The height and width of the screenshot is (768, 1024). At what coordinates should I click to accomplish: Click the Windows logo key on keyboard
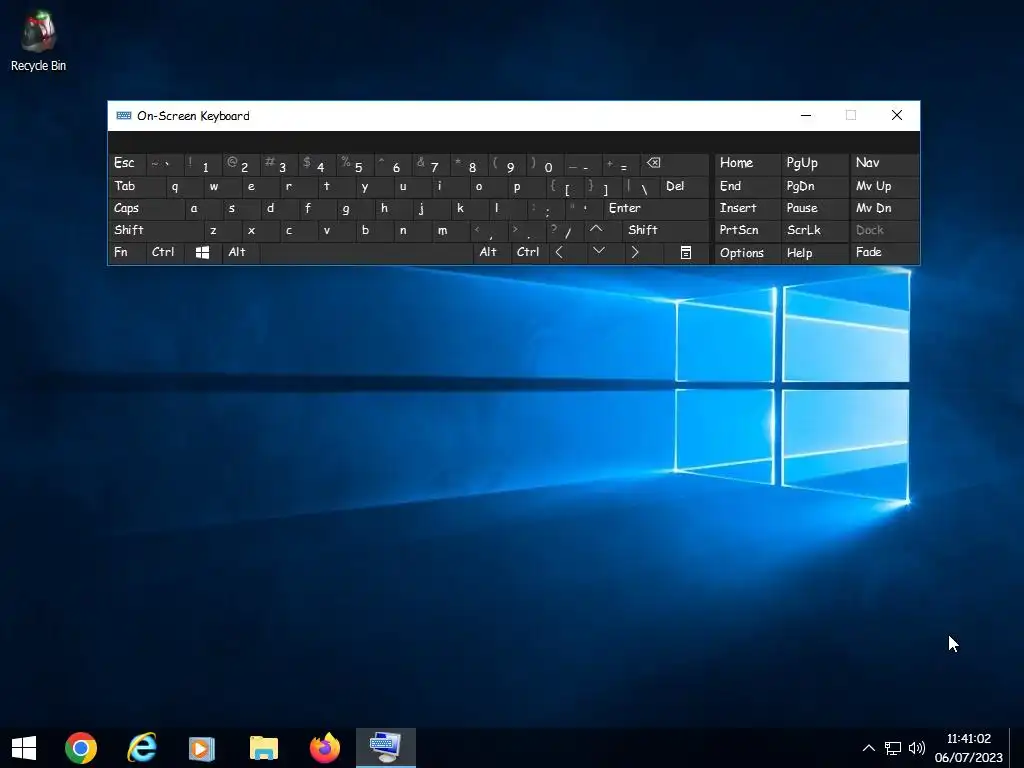(x=202, y=252)
